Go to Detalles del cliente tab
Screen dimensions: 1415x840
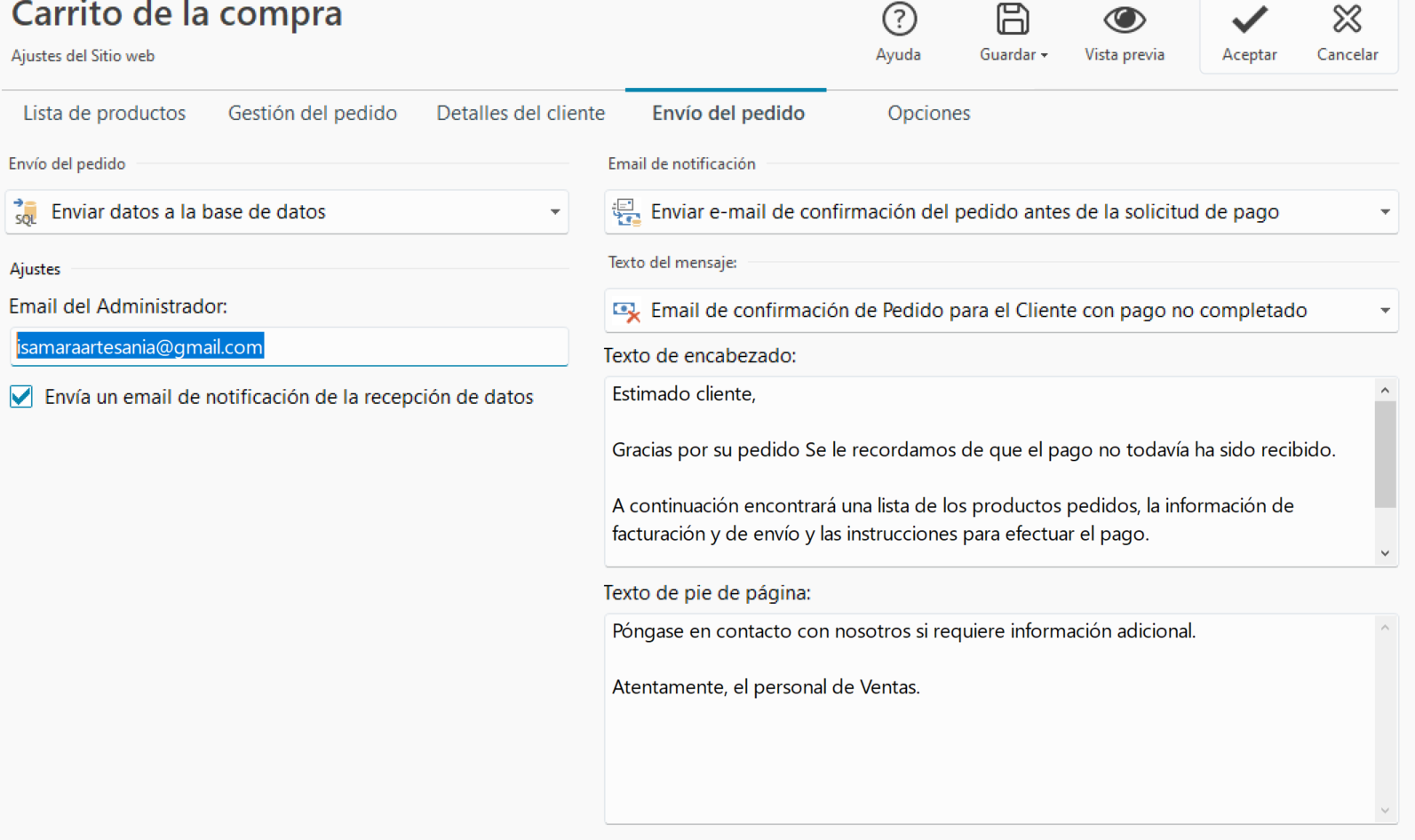521,114
